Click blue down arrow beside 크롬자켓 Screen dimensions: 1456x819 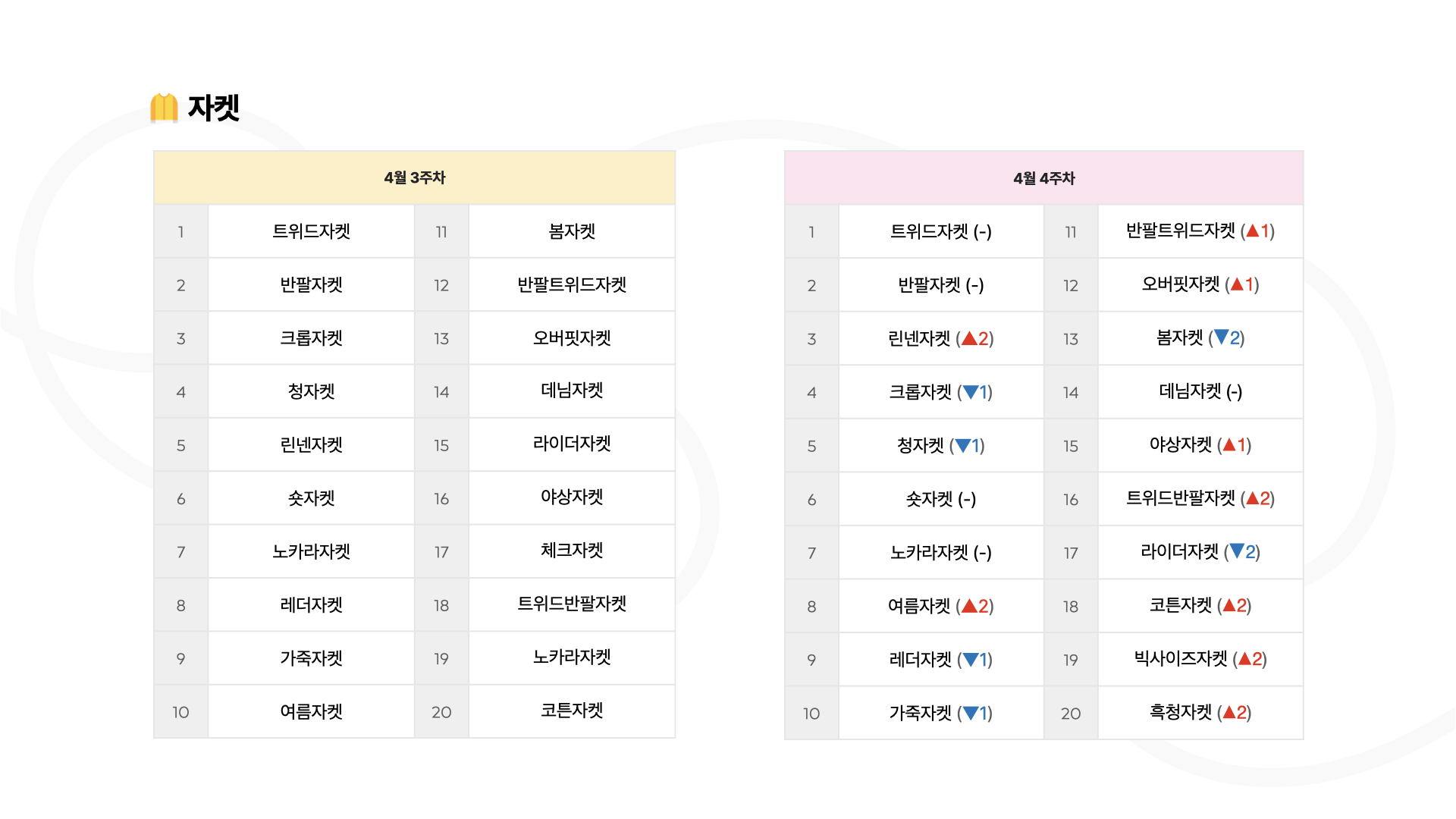tap(971, 393)
